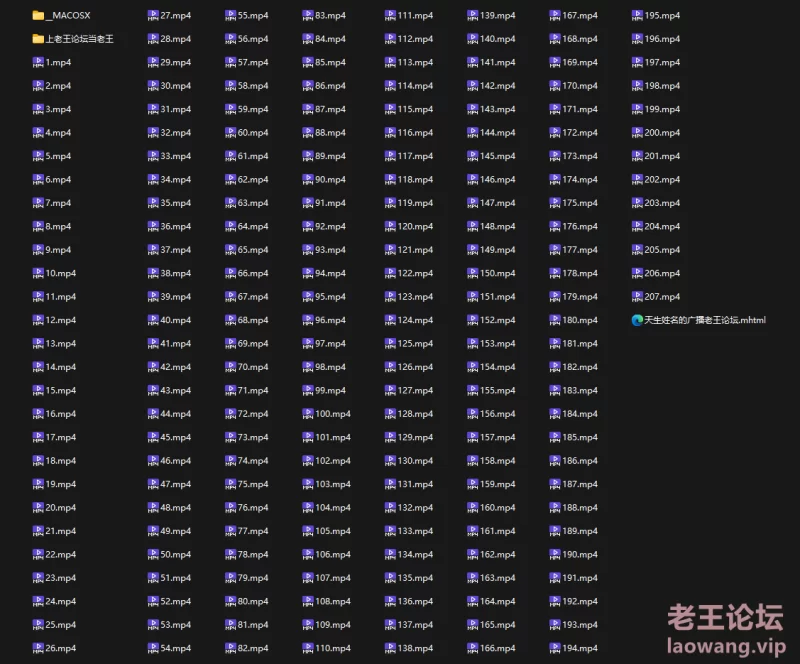800x664 pixels.
Task: Click the "50.mp4" file name
Action: click(x=176, y=554)
